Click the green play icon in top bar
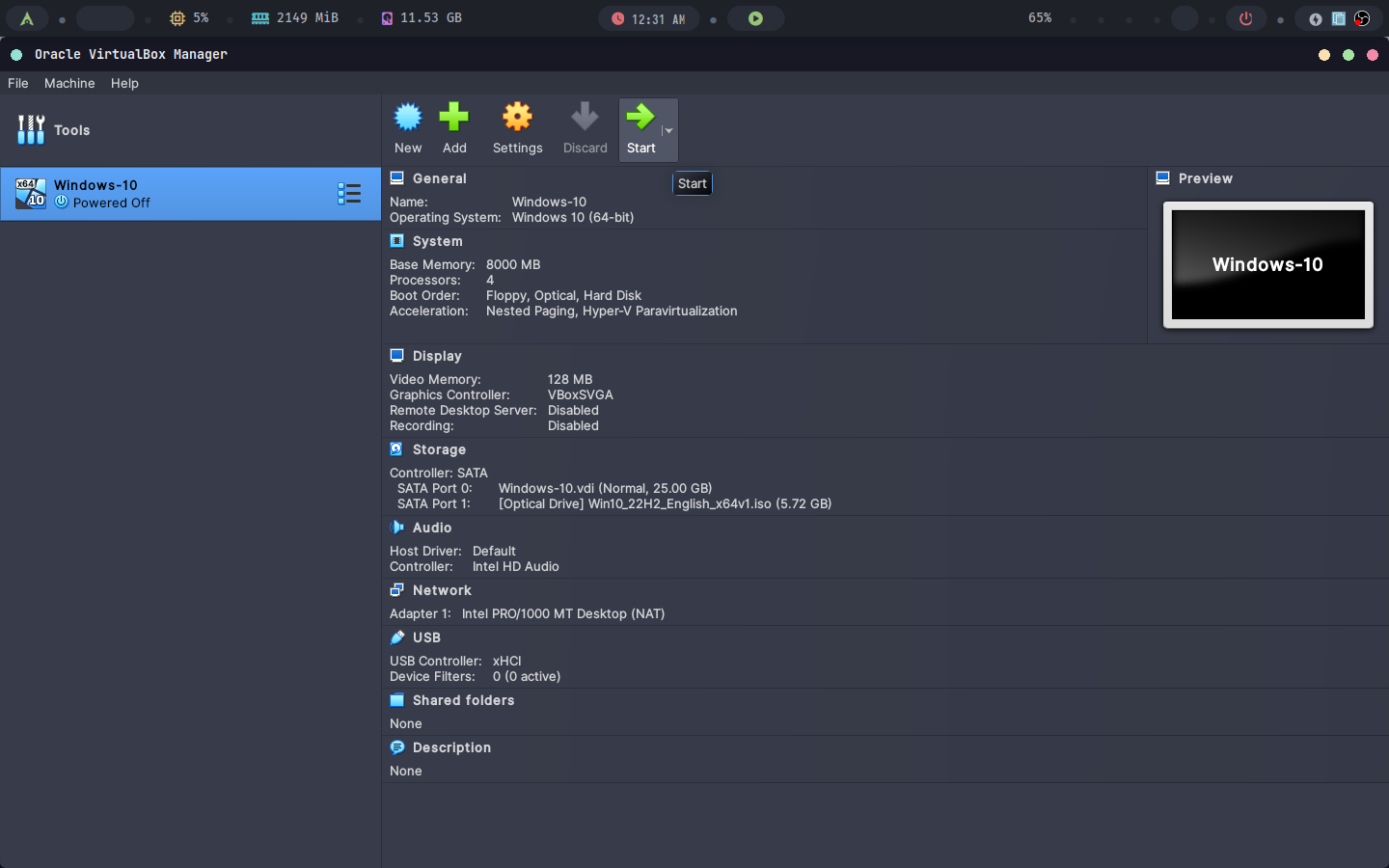Screen dimensions: 1389x868 (755, 18)
